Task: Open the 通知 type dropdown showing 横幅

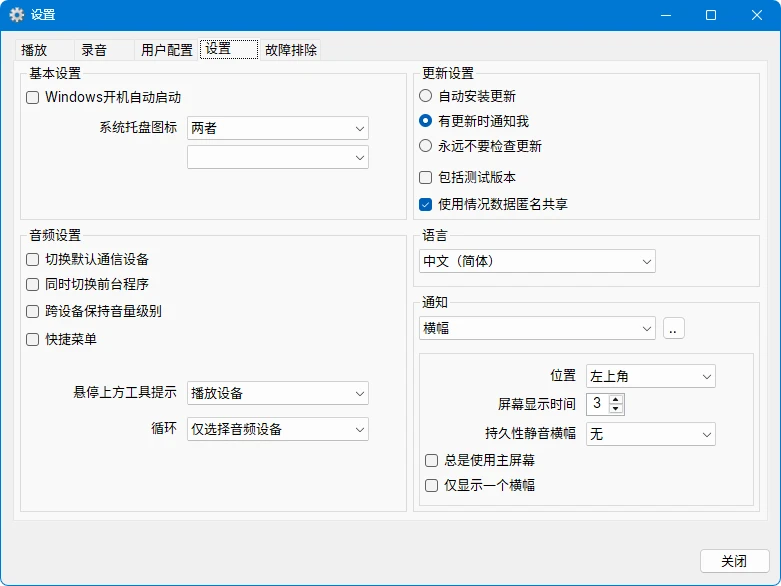Action: (x=537, y=329)
